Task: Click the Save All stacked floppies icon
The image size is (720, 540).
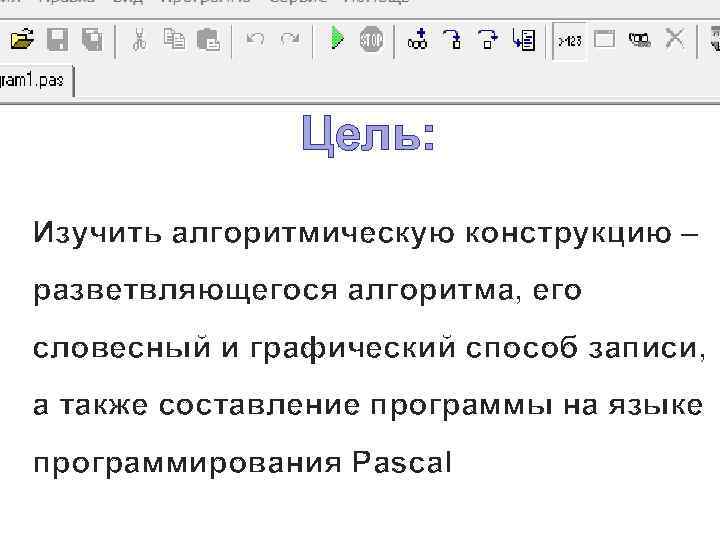Action: click(x=92, y=40)
